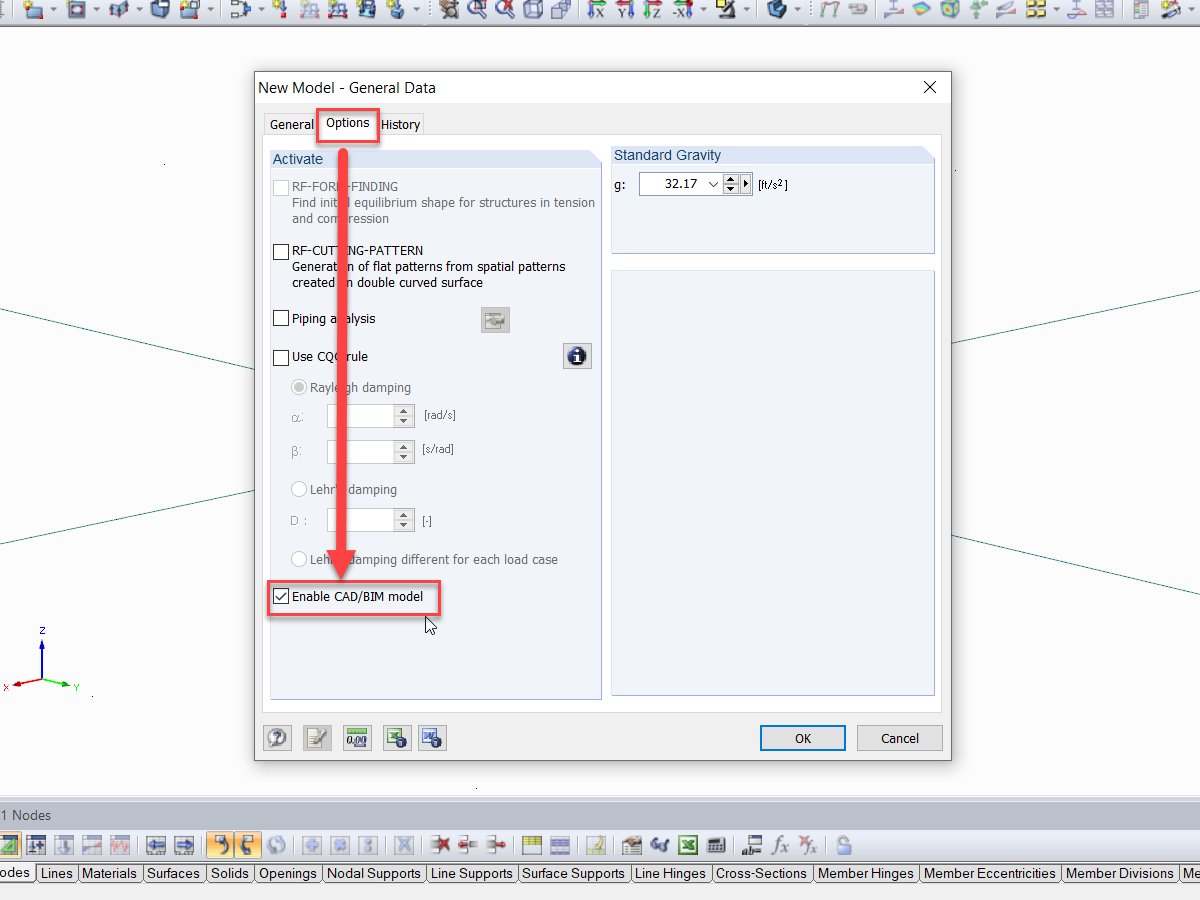Switch to the History tab
Image resolution: width=1200 pixels, height=900 pixels.
click(400, 124)
